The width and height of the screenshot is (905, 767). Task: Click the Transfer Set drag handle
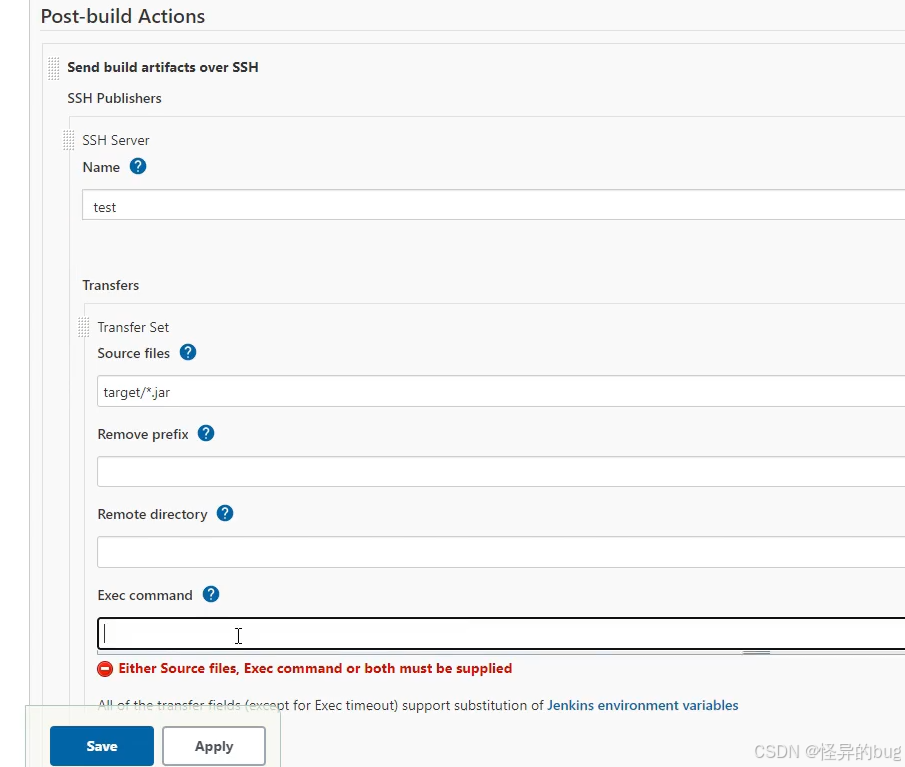(x=84, y=327)
